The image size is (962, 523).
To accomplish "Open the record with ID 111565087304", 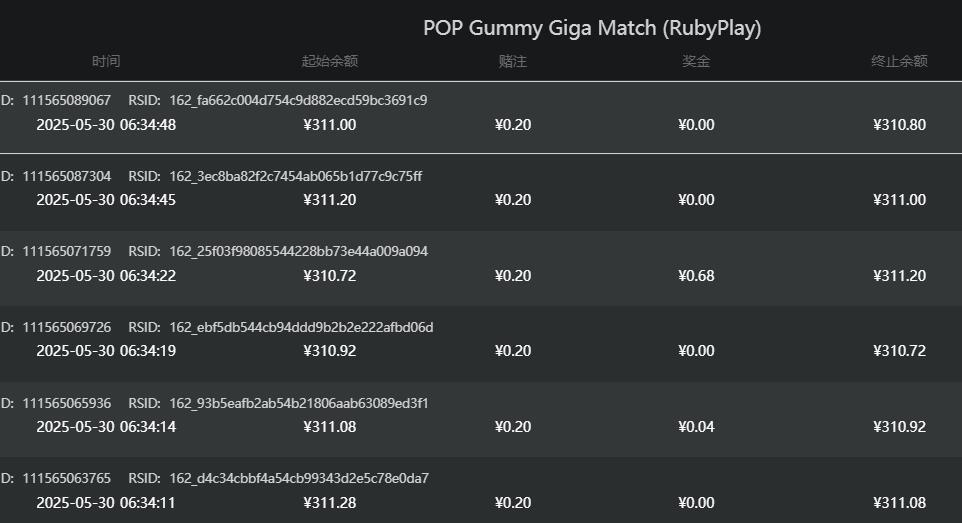I will pos(66,176).
